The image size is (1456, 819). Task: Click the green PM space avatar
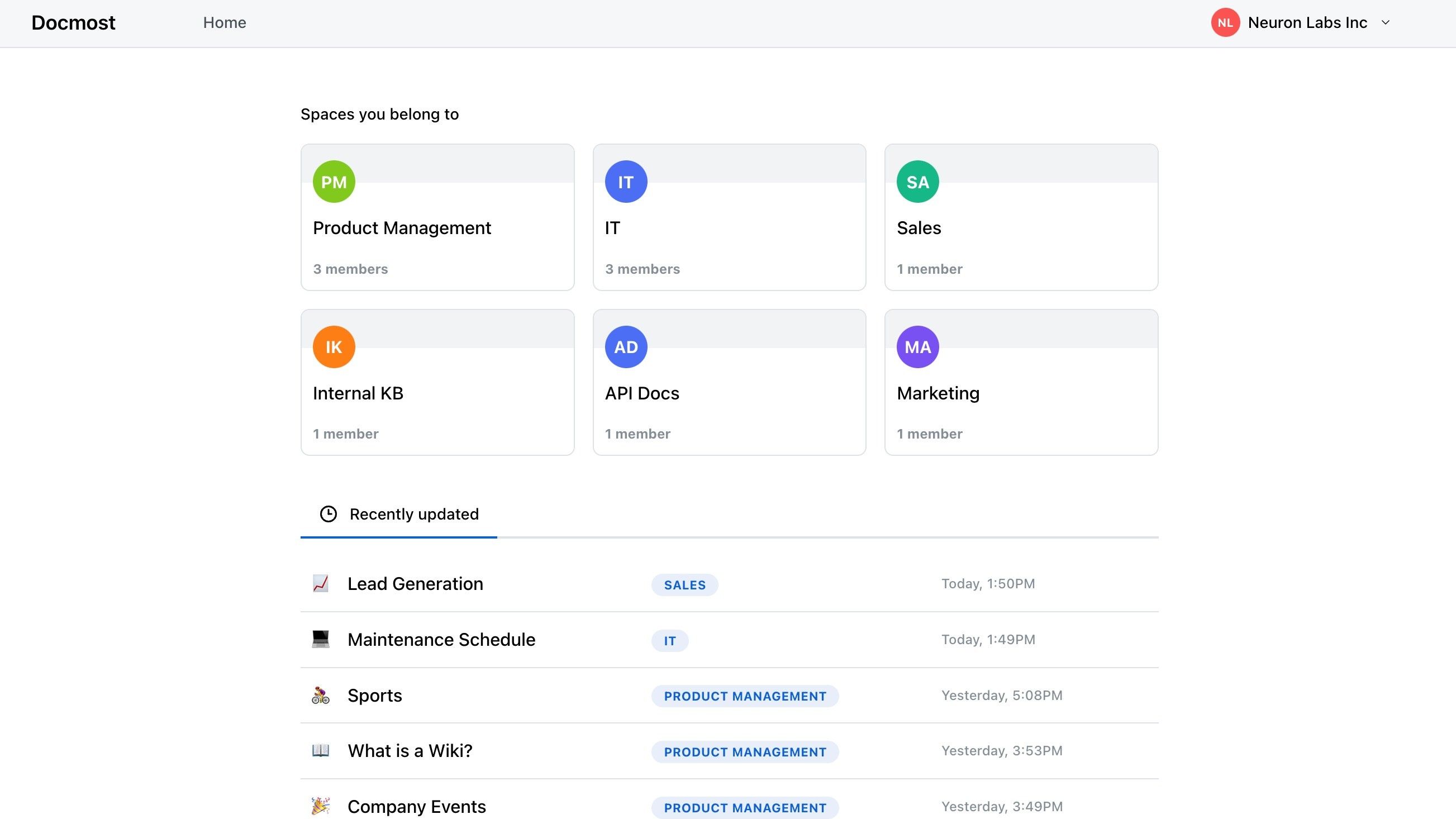pos(334,182)
